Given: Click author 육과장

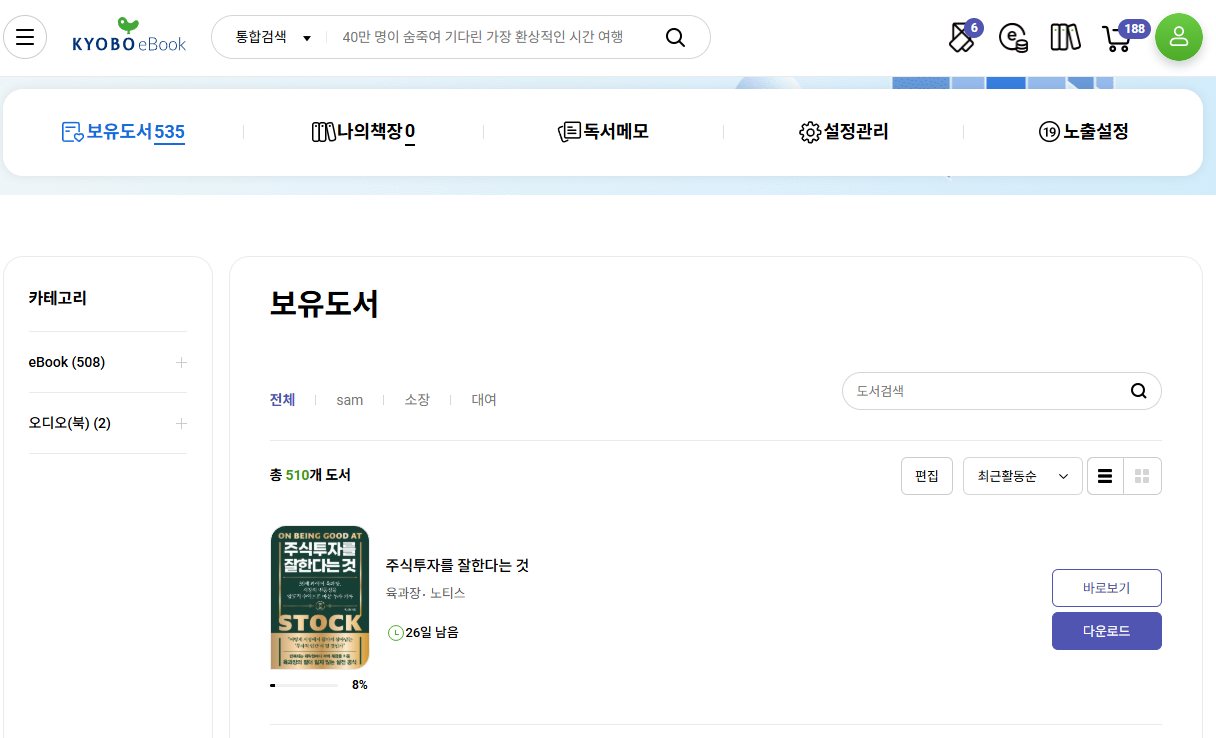Looking at the screenshot, I should click(402, 593).
